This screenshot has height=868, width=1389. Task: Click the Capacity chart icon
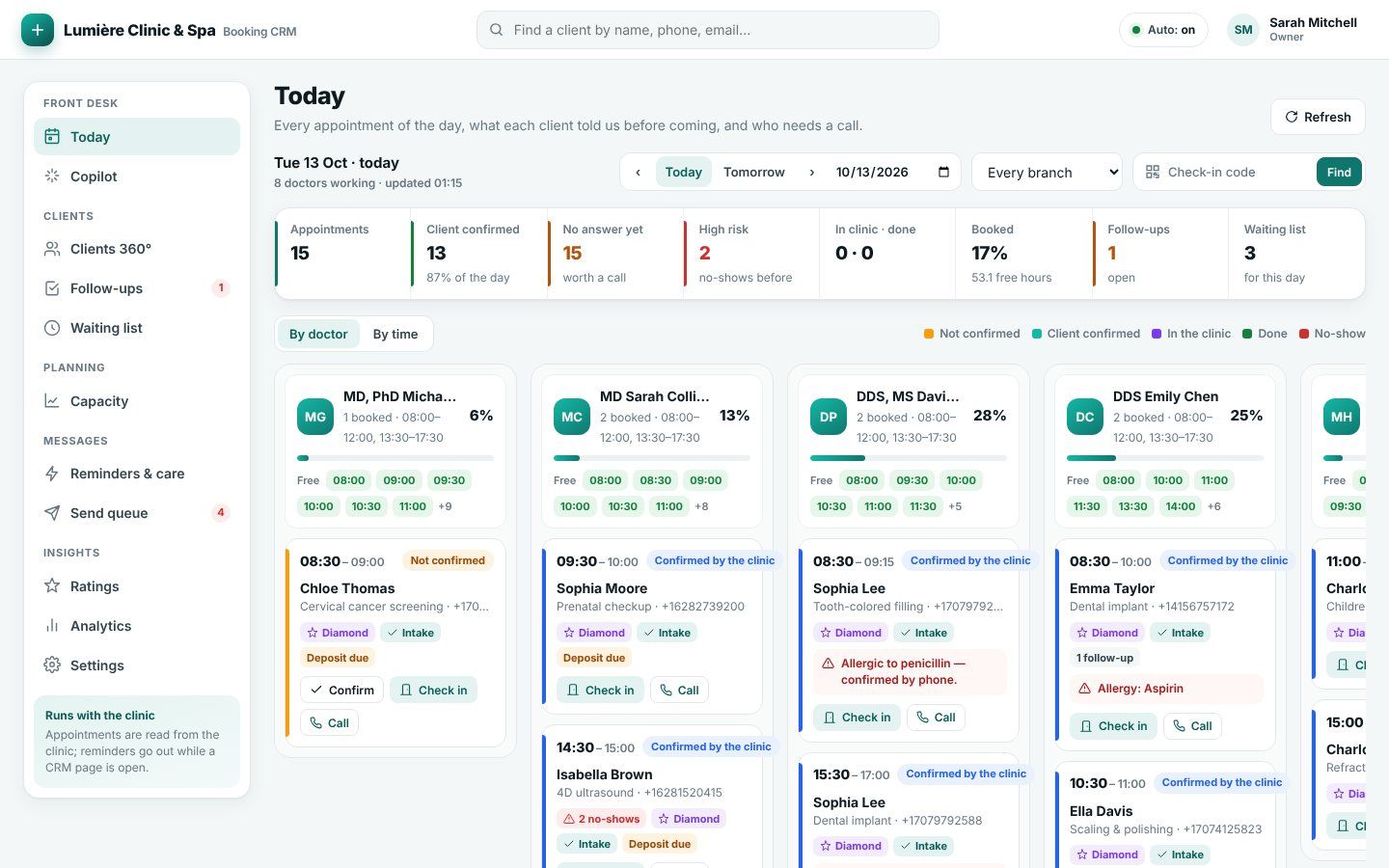52,401
